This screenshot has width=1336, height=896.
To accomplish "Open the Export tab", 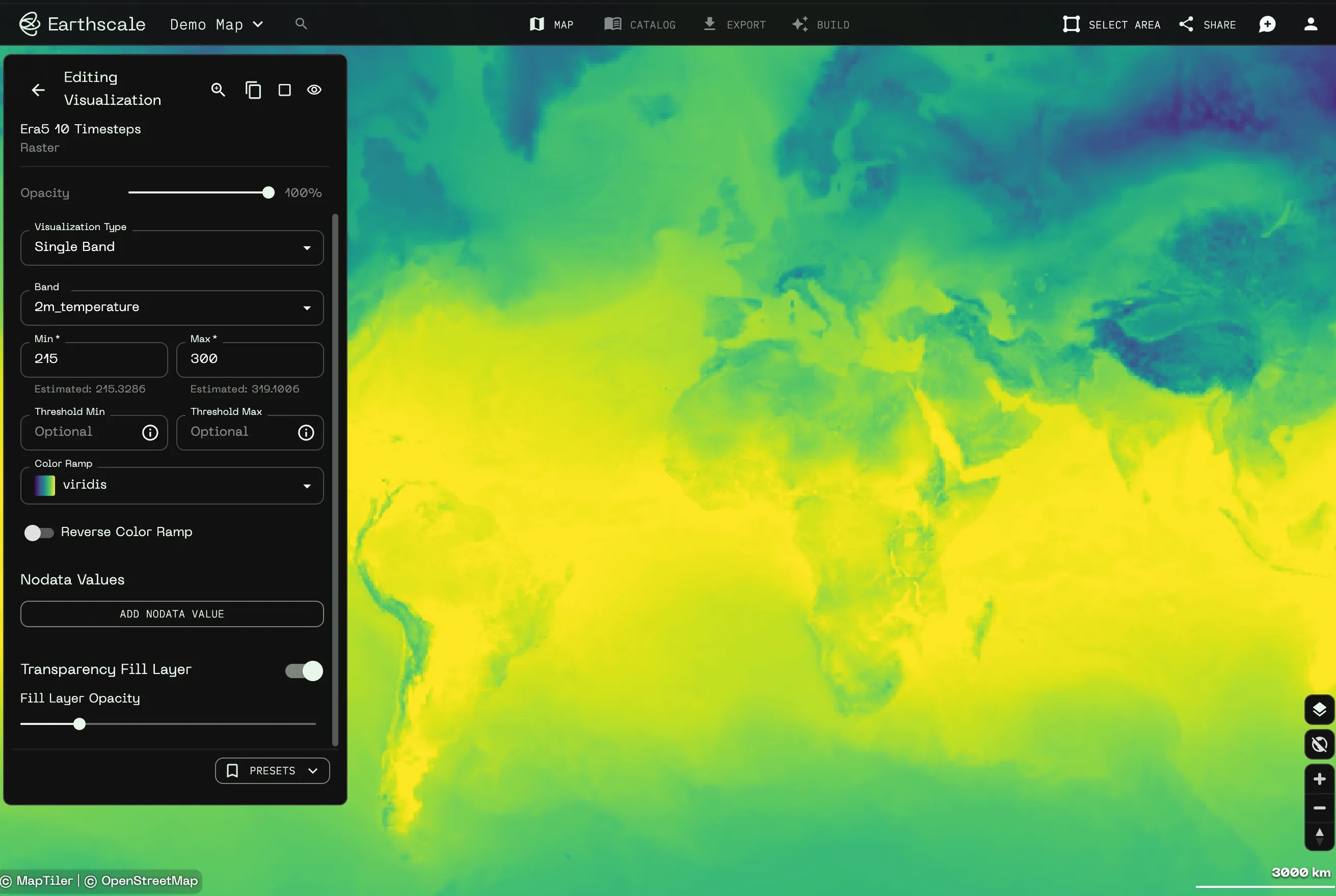I will coord(735,24).
